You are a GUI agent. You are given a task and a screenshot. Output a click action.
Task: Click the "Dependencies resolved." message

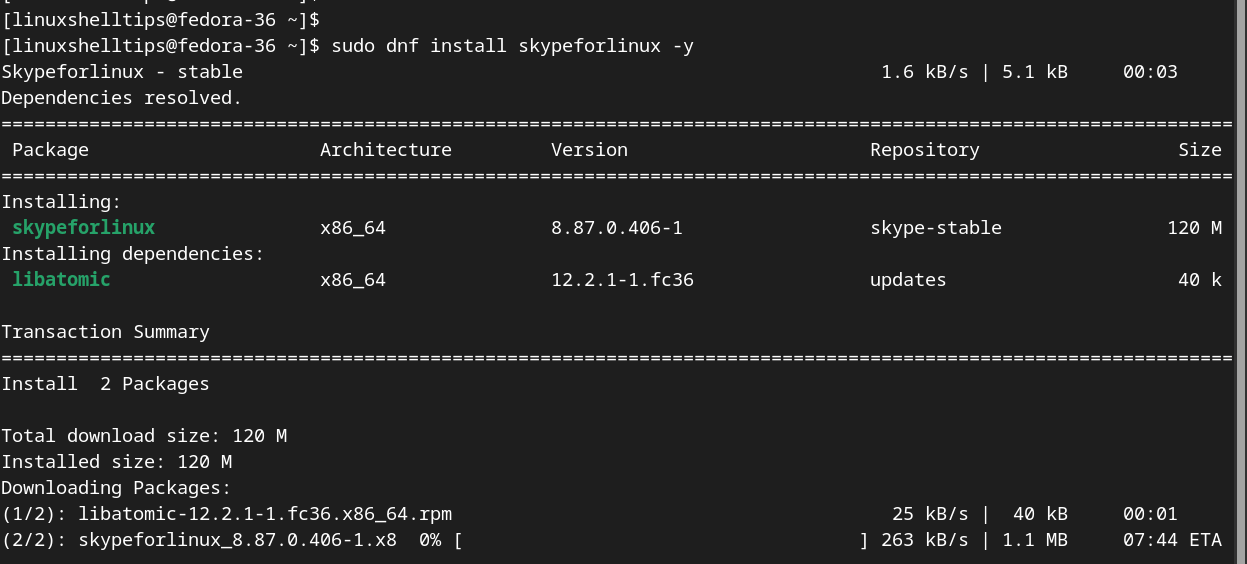coord(121,98)
